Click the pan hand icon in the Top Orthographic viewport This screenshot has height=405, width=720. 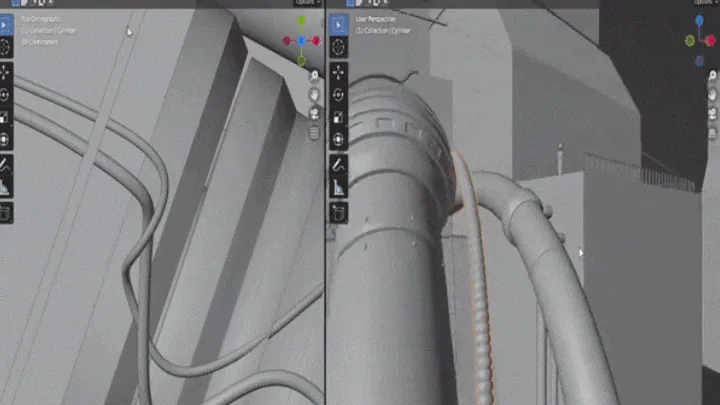point(314,95)
